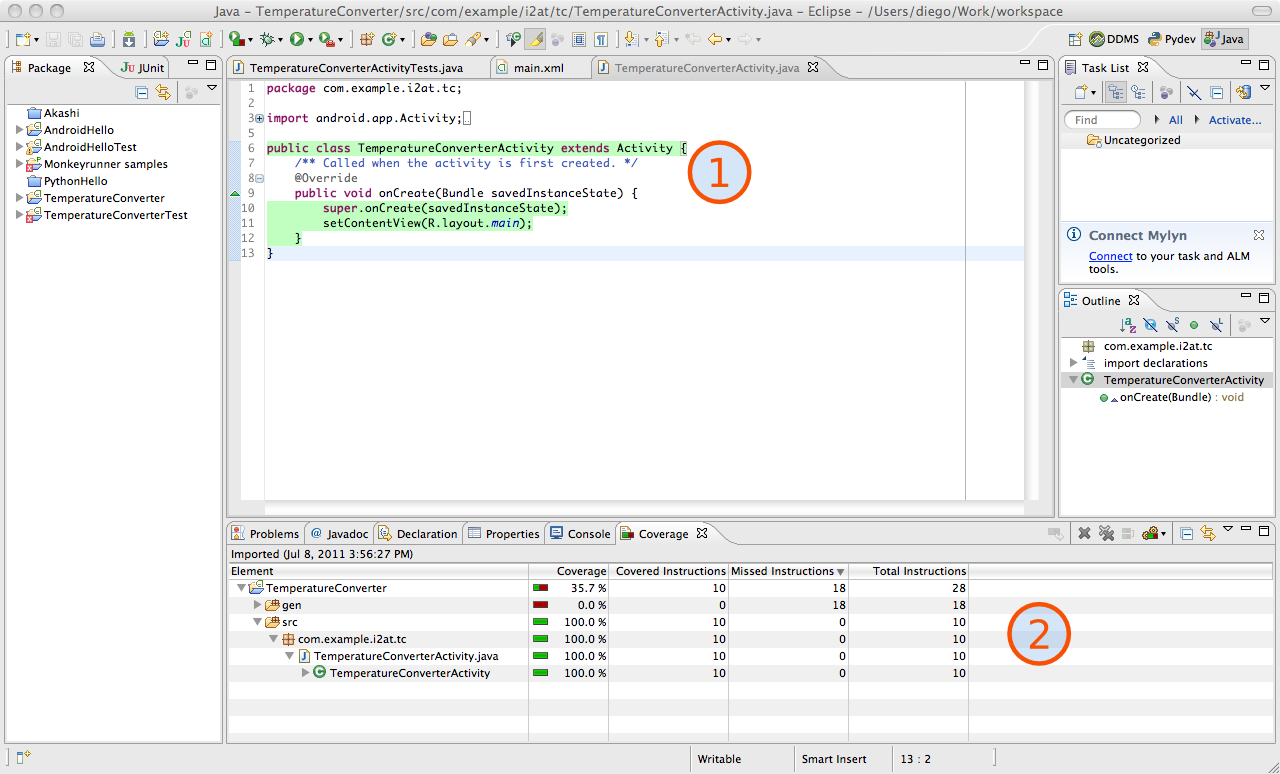The image size is (1280, 774).
Task: Go back with yellow left arrow
Action: pos(715,40)
